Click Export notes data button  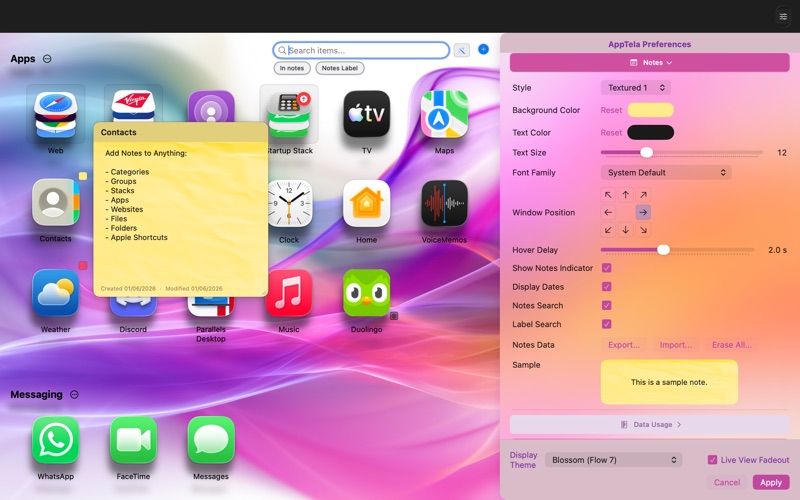[623, 345]
